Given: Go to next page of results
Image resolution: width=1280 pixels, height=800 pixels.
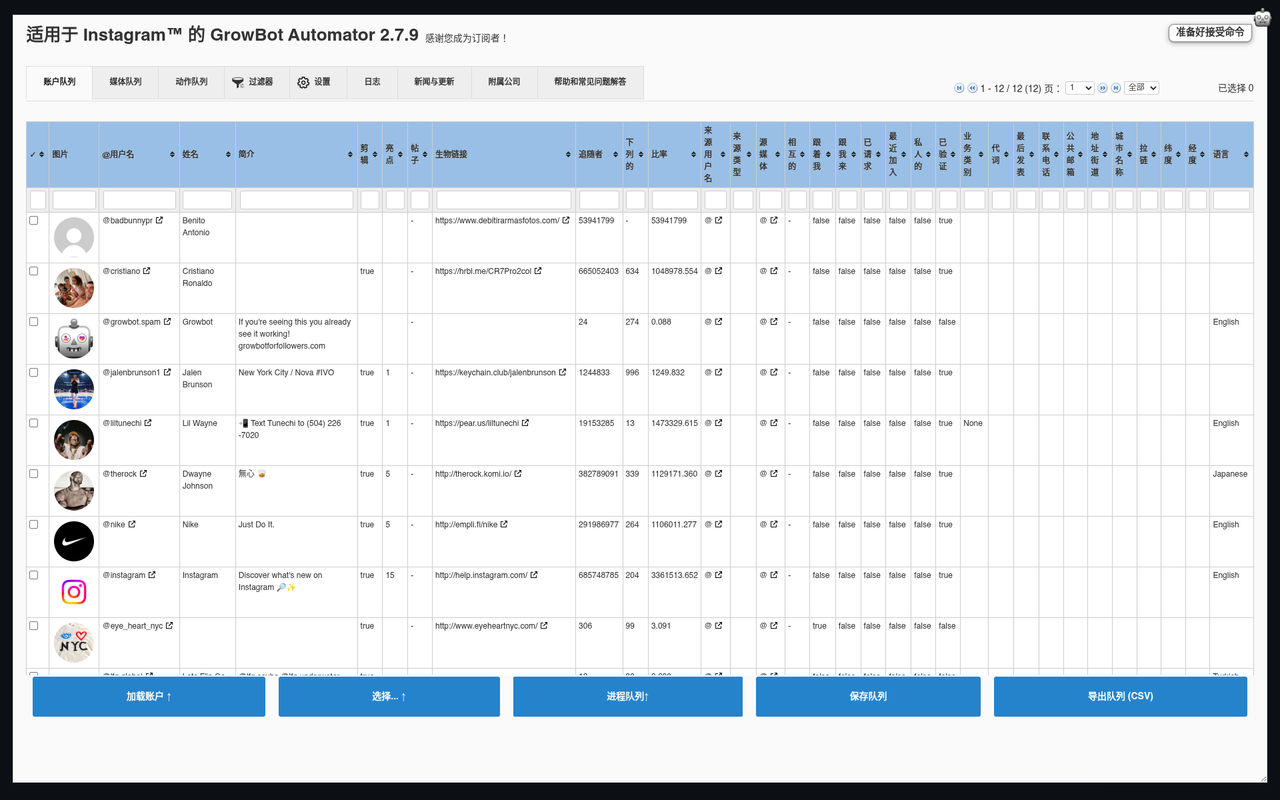Looking at the screenshot, I should [1103, 88].
